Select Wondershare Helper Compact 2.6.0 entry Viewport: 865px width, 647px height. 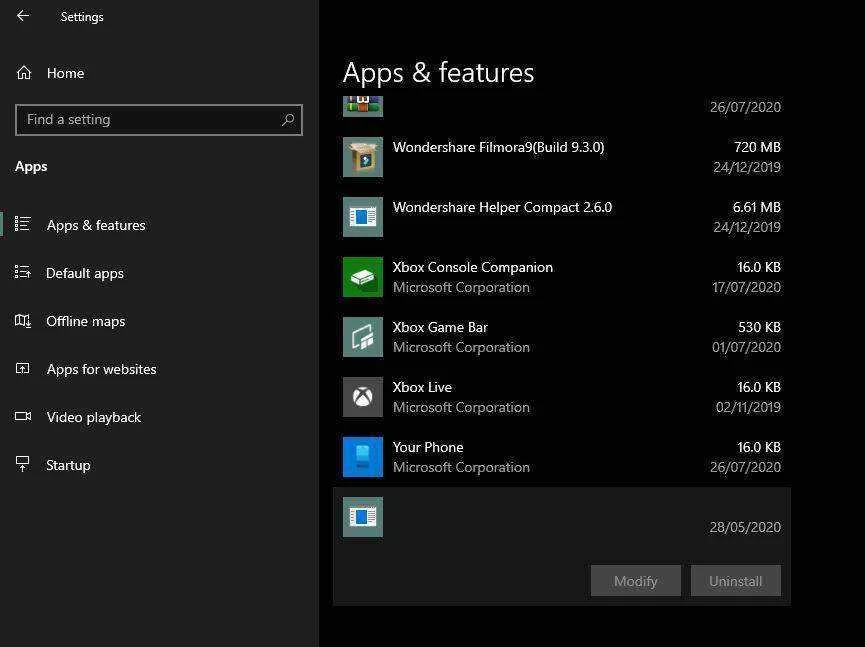point(562,217)
